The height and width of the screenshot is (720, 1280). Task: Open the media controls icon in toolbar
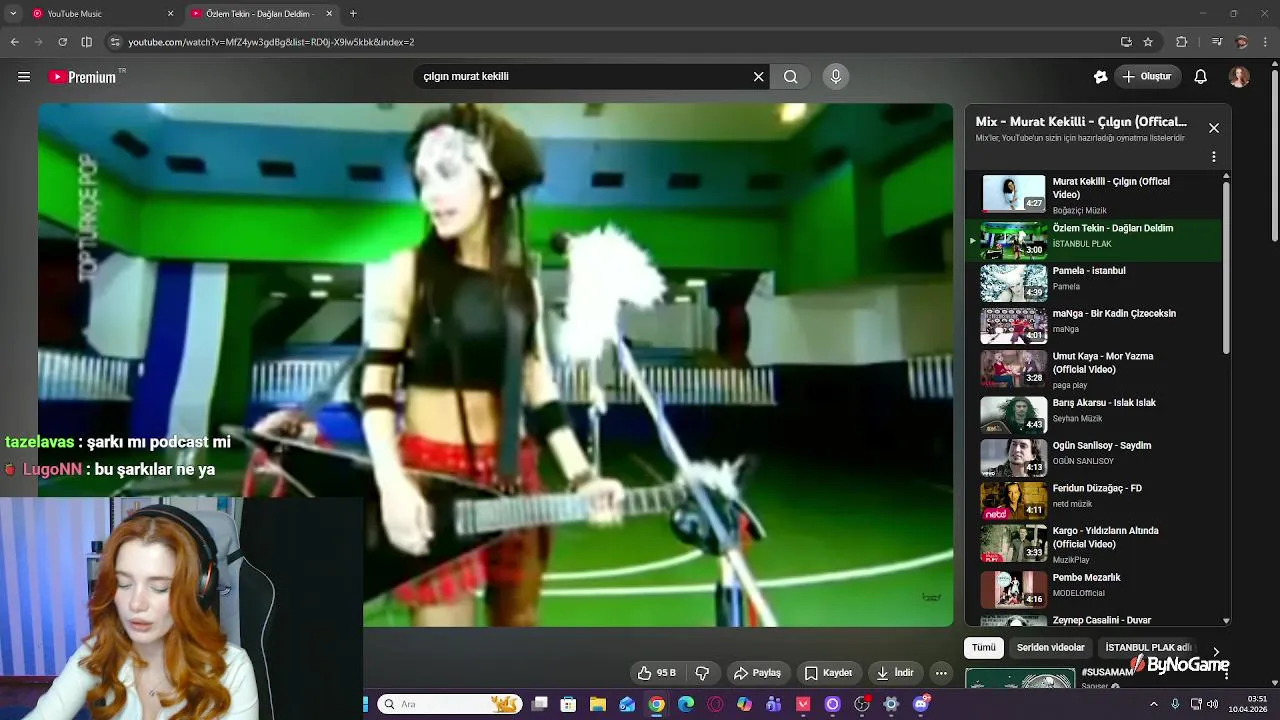pos(1216,42)
